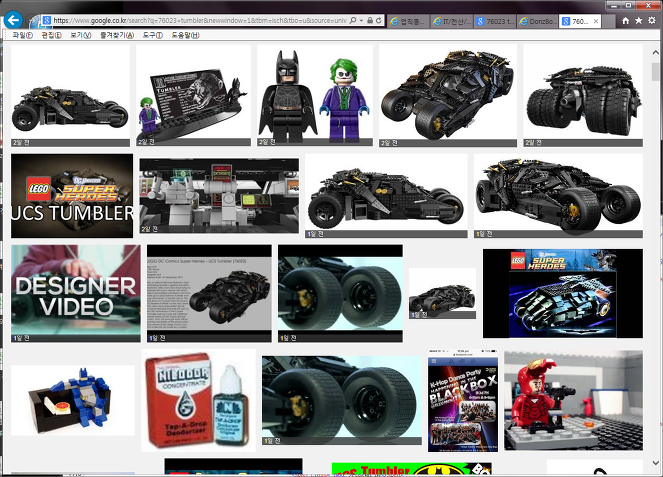663x477 pixels.
Task: Click the security lock icon in address bar
Action: (370, 20)
